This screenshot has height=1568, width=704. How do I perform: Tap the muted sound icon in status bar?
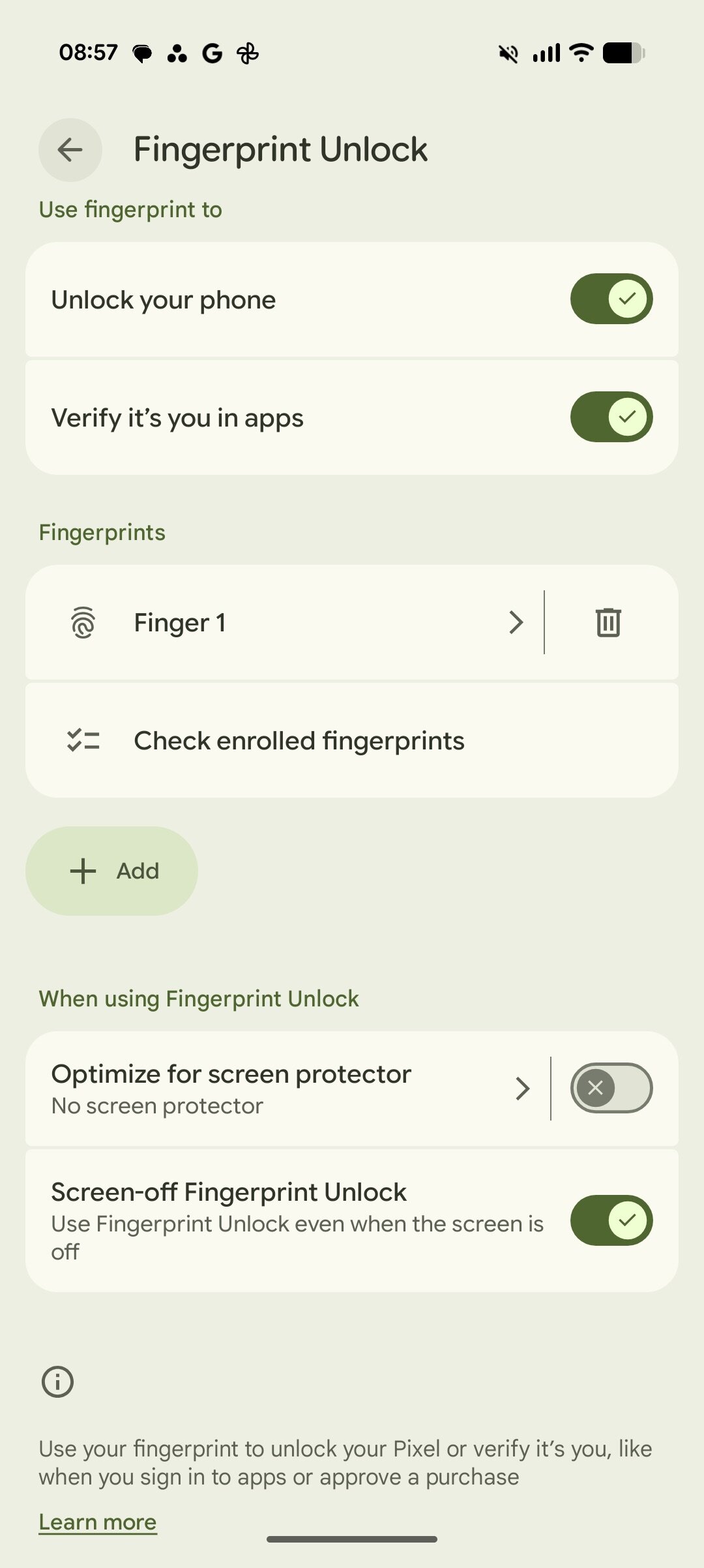click(508, 52)
